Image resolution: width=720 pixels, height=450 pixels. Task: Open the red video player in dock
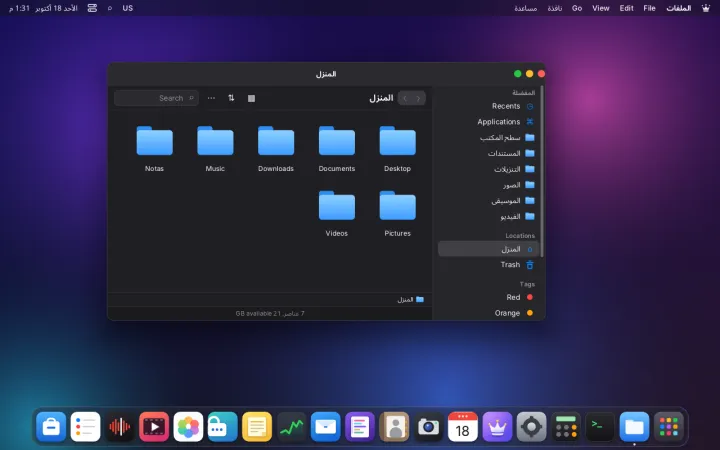(154, 427)
